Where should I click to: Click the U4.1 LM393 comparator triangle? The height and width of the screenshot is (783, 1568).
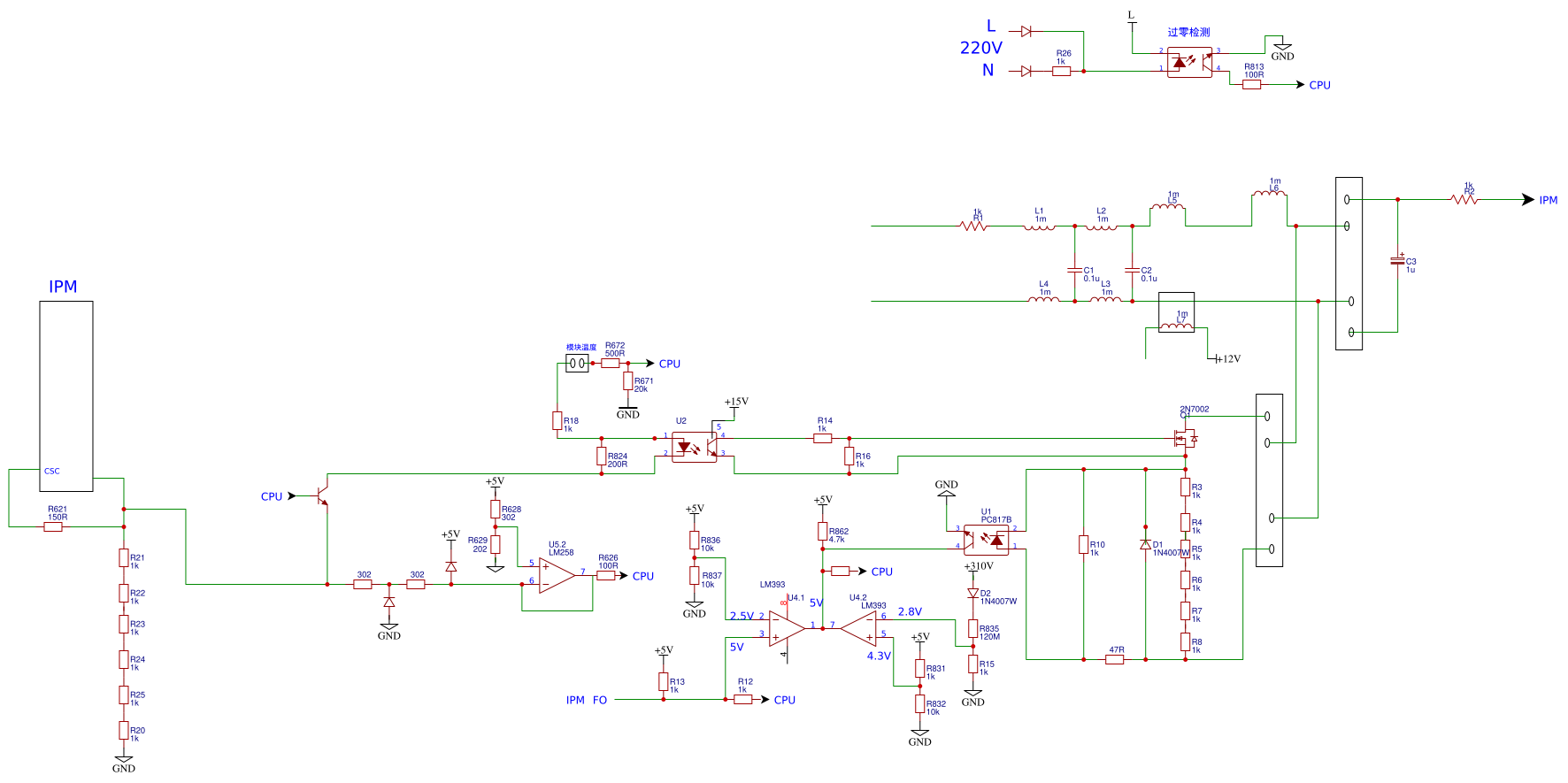pos(788,628)
